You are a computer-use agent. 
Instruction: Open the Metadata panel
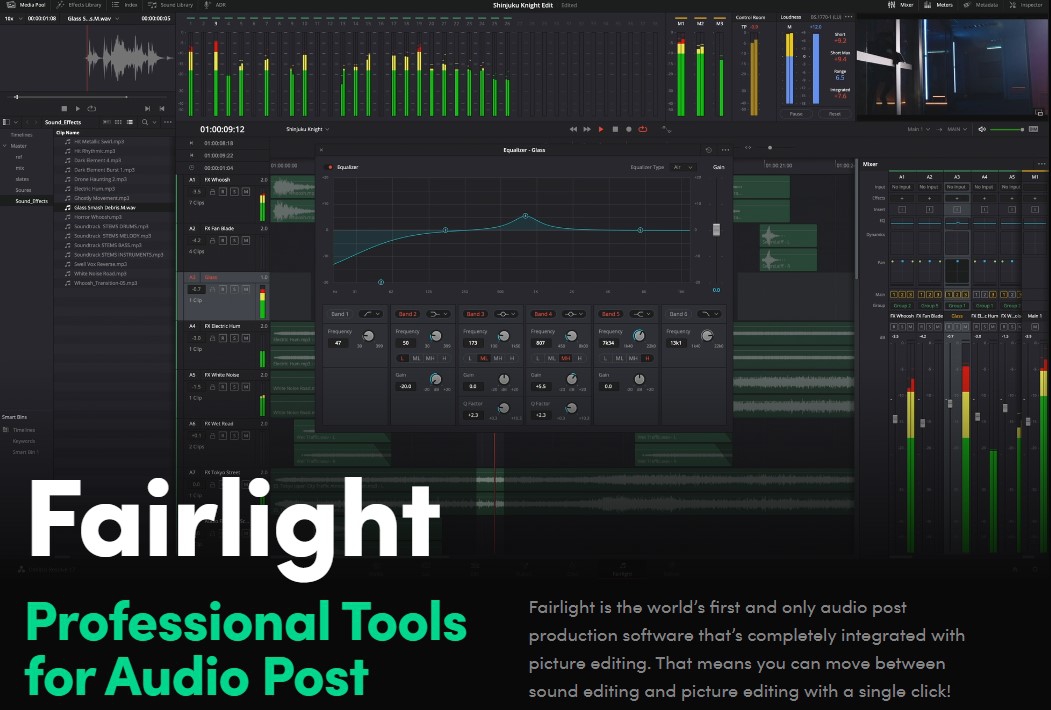pos(981,5)
